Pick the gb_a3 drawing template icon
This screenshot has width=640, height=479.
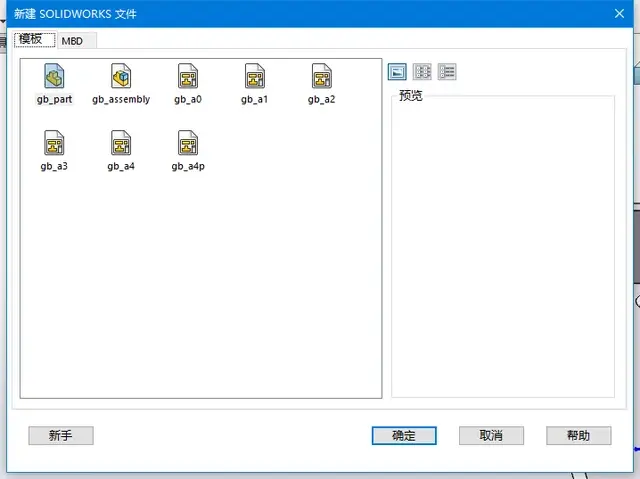[54, 143]
